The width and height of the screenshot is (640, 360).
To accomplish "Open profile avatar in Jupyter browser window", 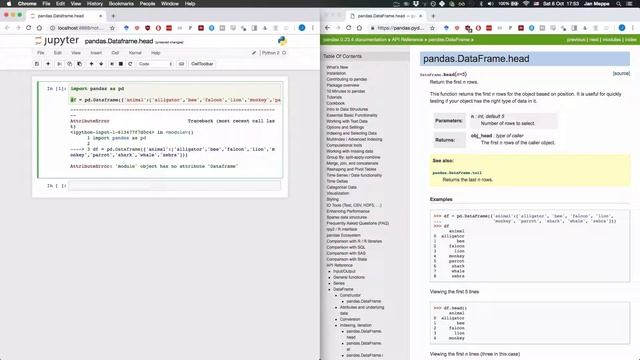I will (x=302, y=28).
